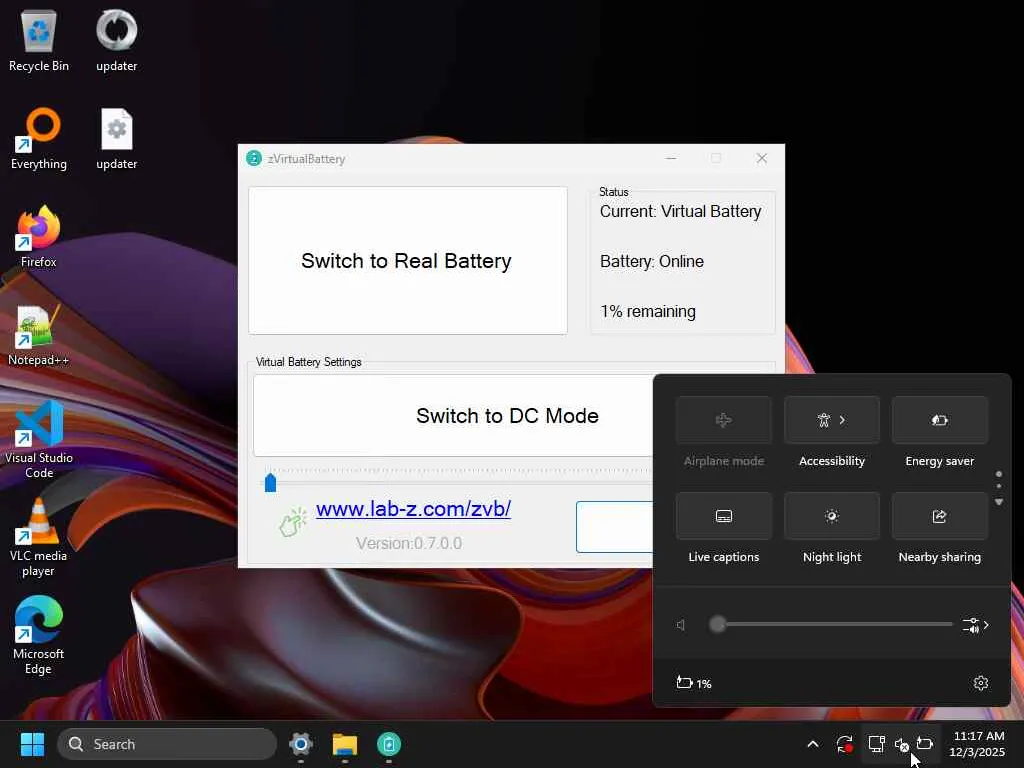Select the 'Battery: Online' status text
1024x768 pixels.
652,261
